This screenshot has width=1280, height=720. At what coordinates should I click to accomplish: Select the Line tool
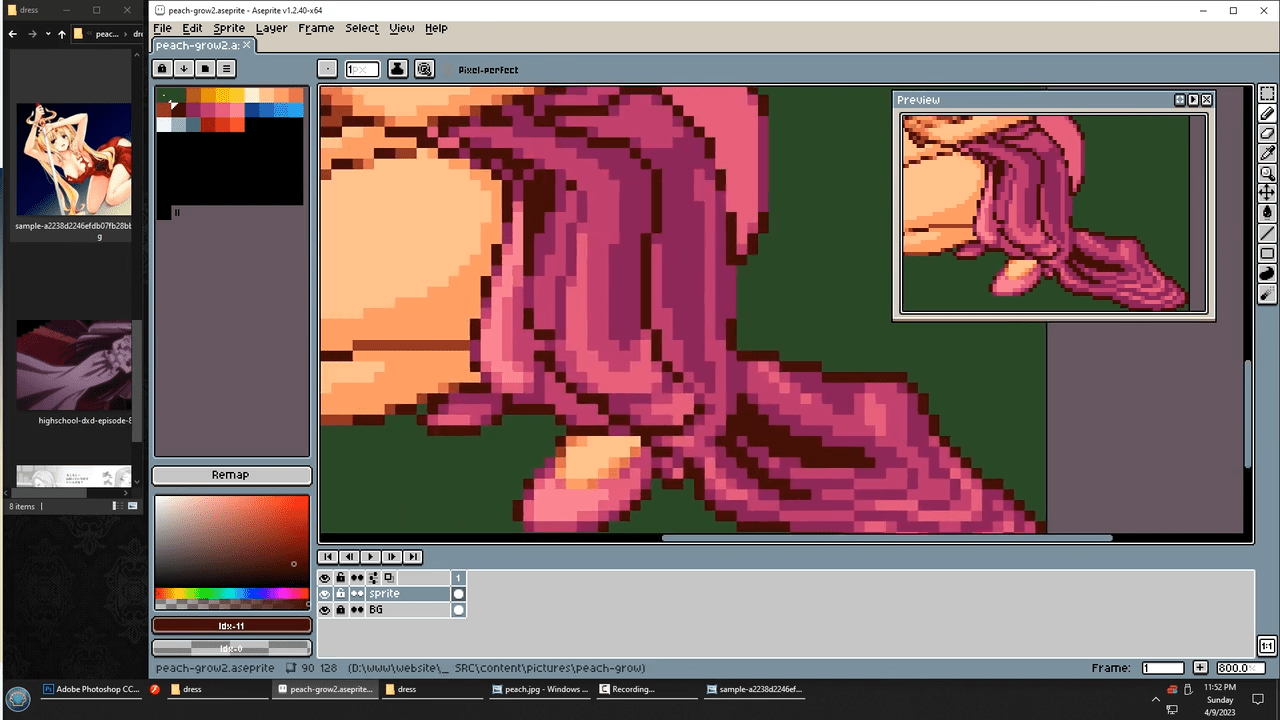[1267, 233]
